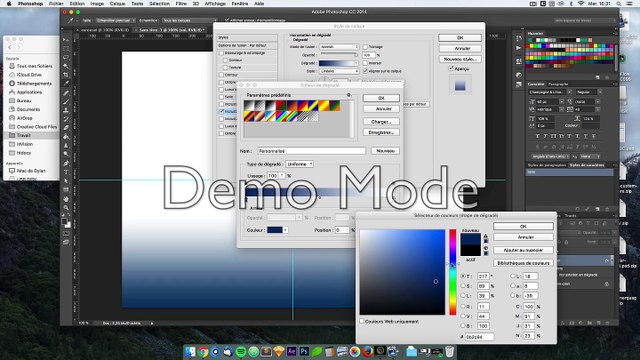Open the Style Linéaire dropdown
Screen dimensions: 640x360
(339, 71)
